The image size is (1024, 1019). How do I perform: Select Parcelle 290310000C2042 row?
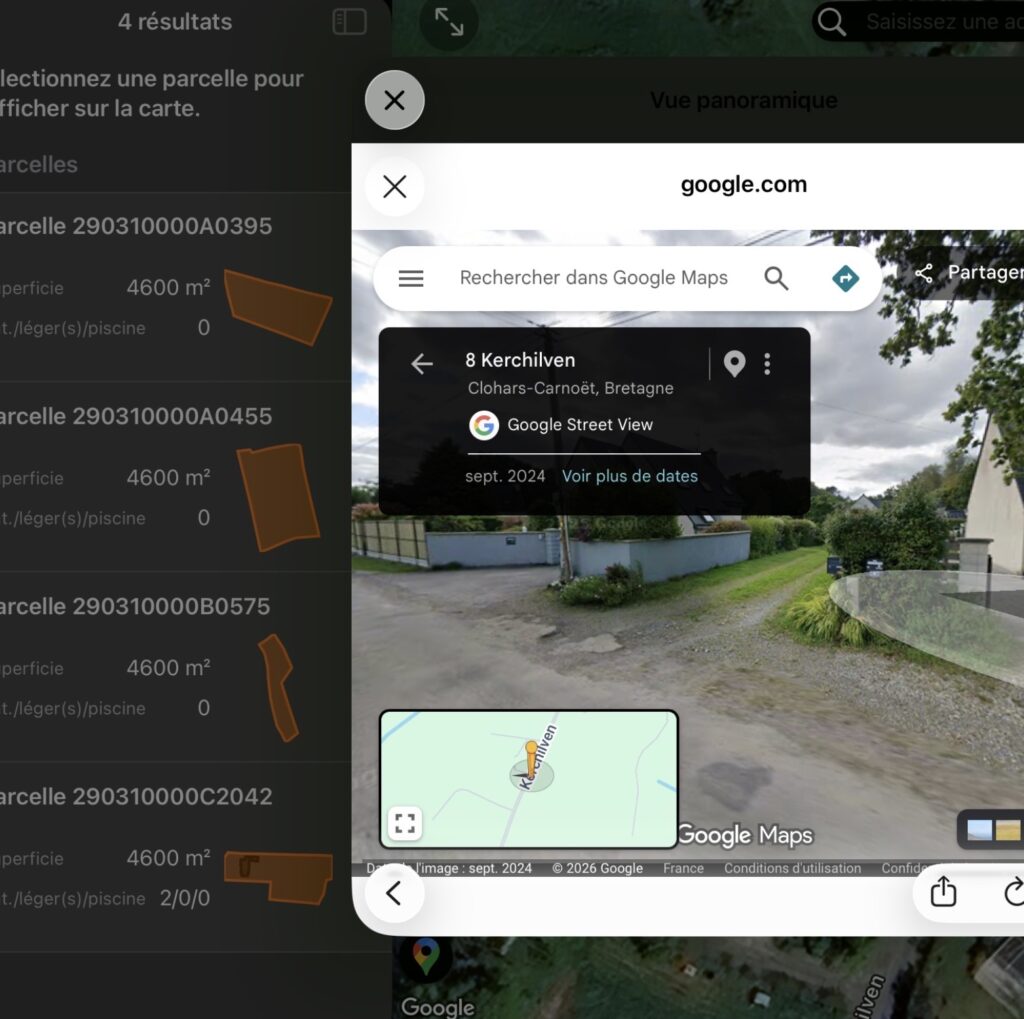[173, 857]
